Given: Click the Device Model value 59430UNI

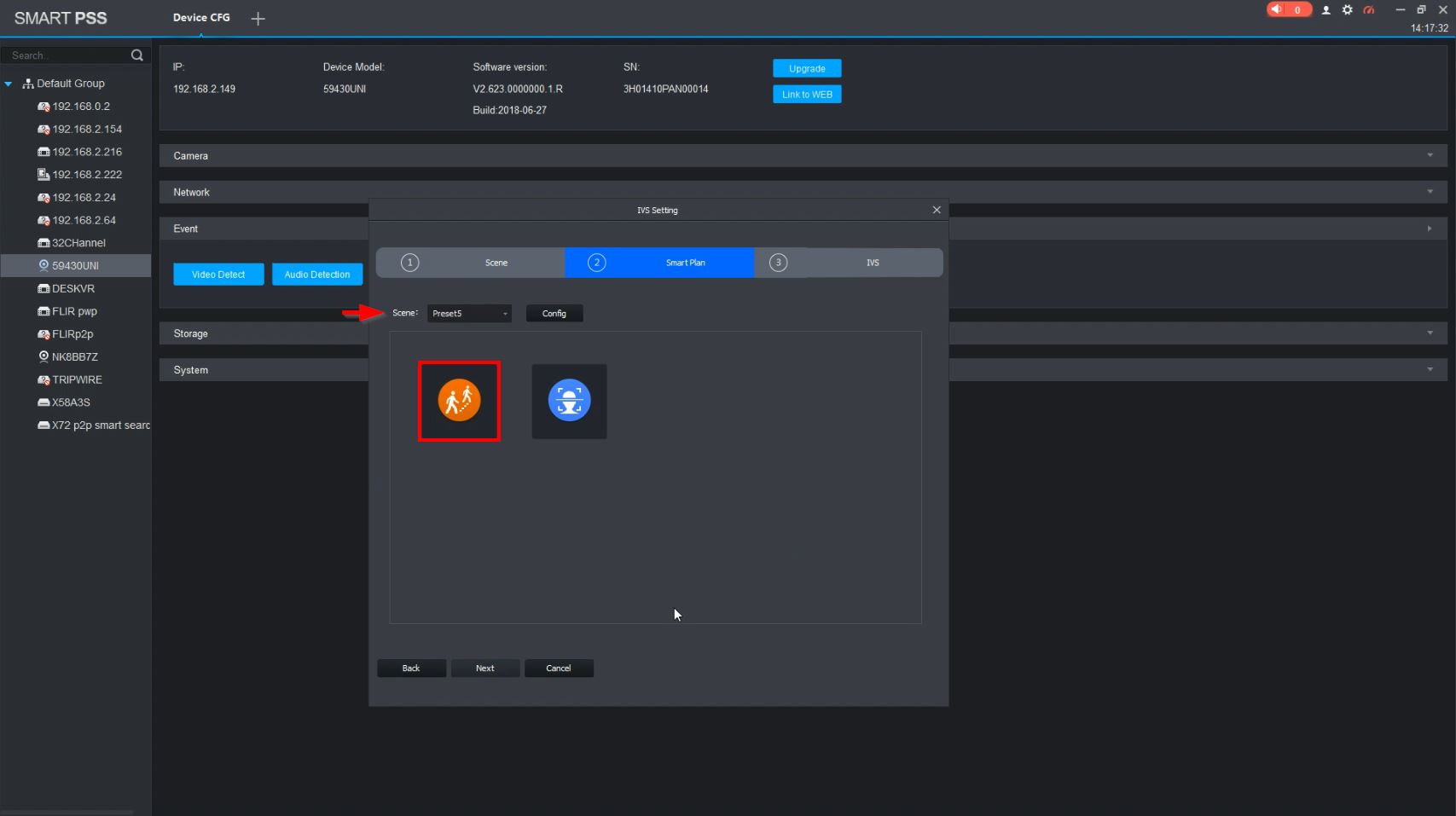Looking at the screenshot, I should [x=345, y=90].
